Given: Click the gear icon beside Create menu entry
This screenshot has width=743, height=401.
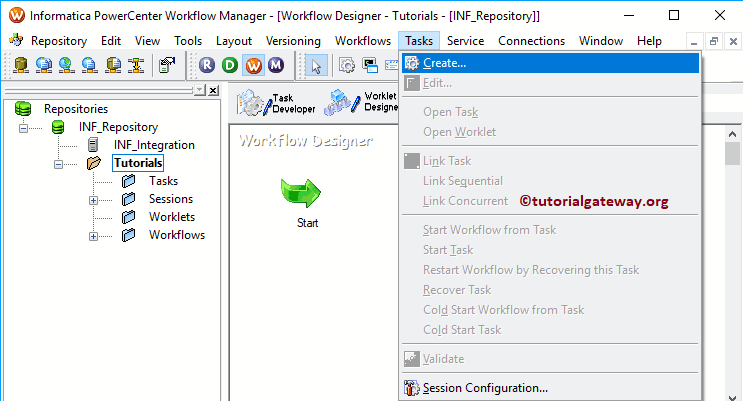Looking at the screenshot, I should (x=412, y=63).
